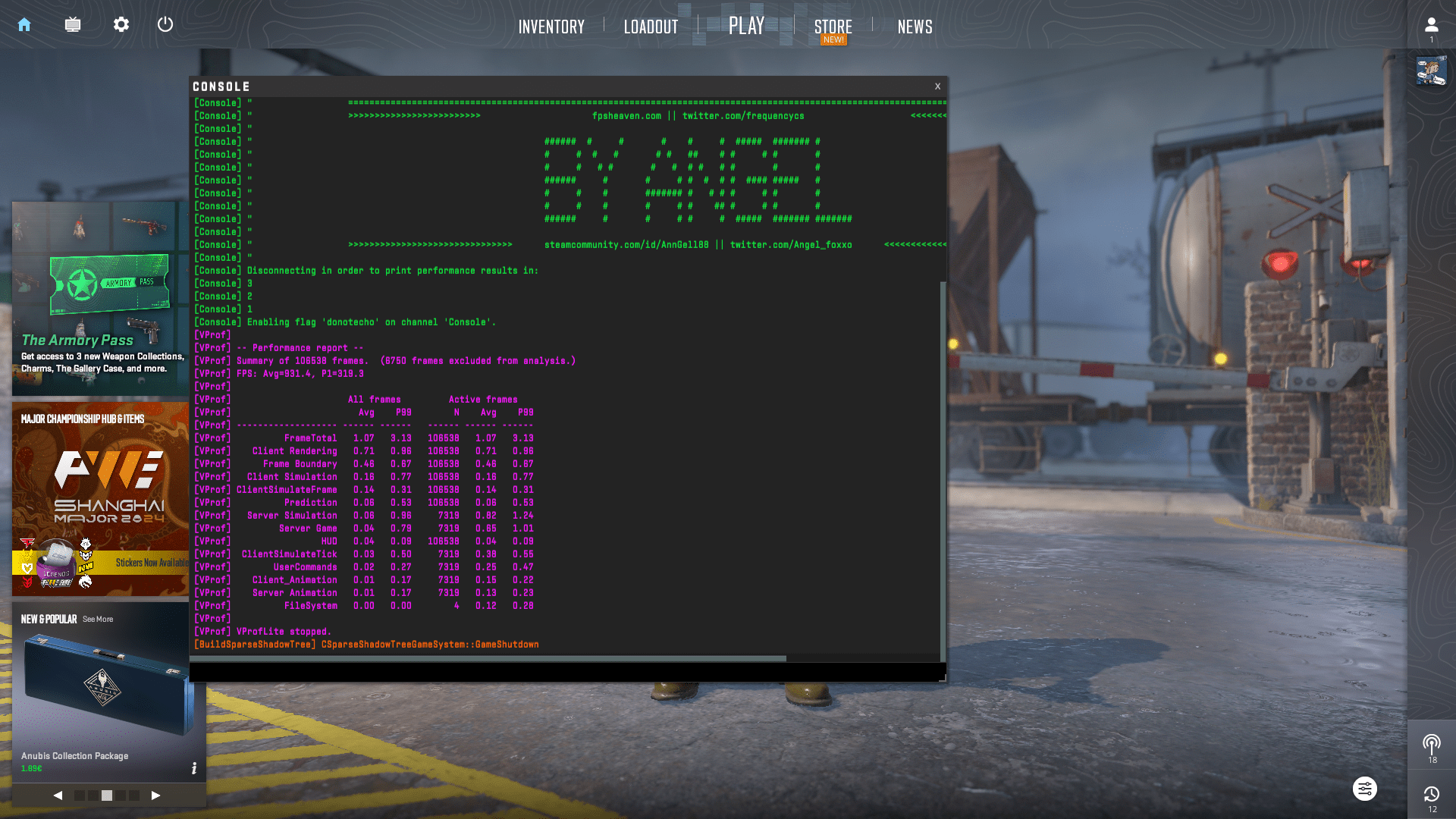Click the Prediction row in console
This screenshot has width=1456, height=819.
click(364, 503)
